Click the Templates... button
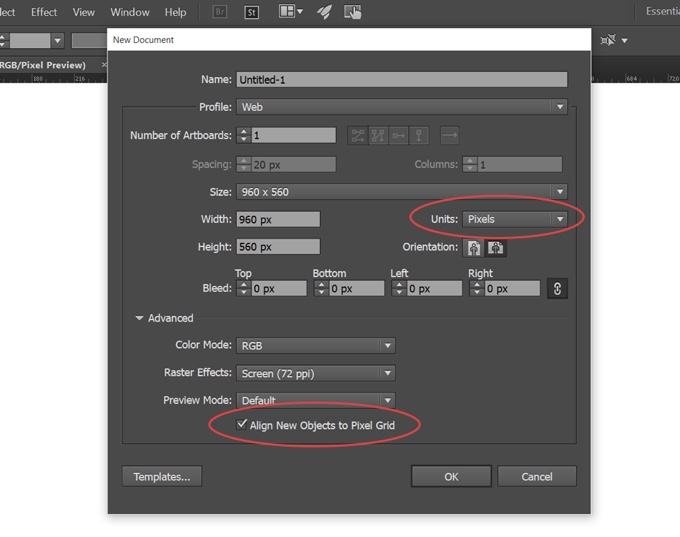The width and height of the screenshot is (680, 537). click(162, 476)
